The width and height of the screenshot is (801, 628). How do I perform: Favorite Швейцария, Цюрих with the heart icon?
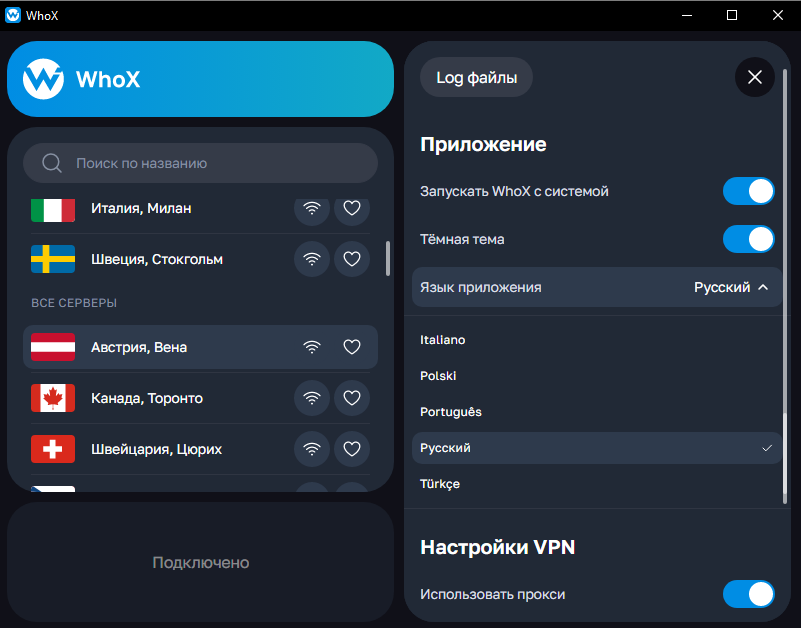click(x=352, y=449)
